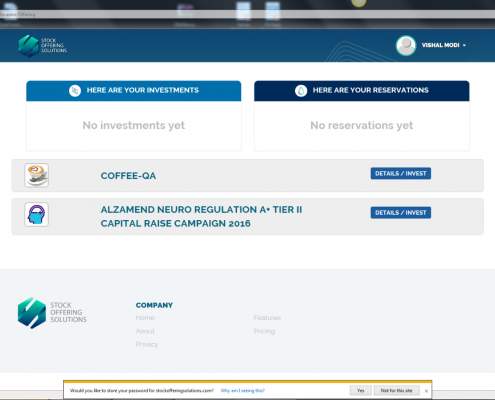Screen dimensions: 495x400
Task: Open the Coffee-QA offering title
Action: click(128, 176)
